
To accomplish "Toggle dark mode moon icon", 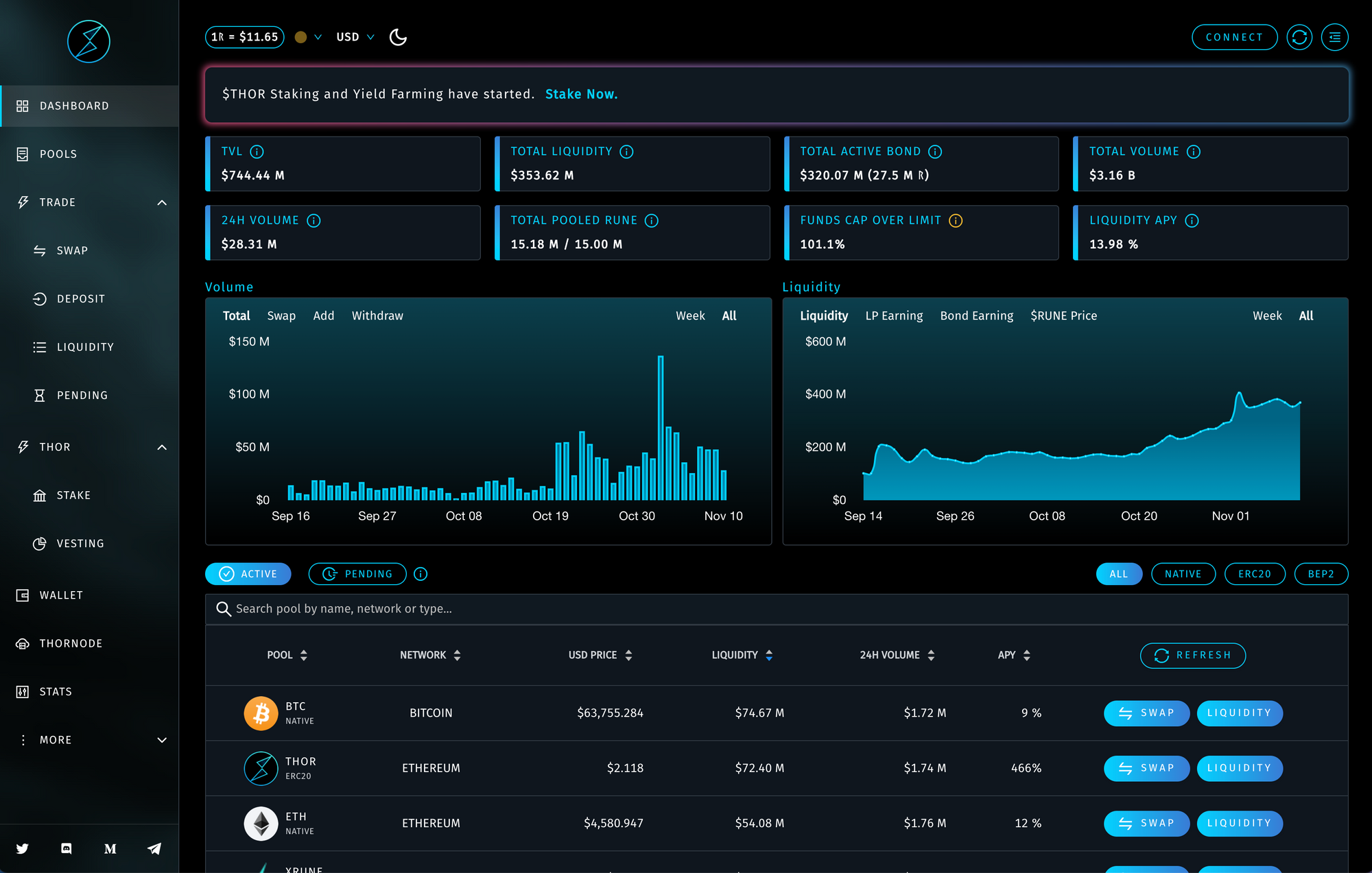I will click(398, 37).
